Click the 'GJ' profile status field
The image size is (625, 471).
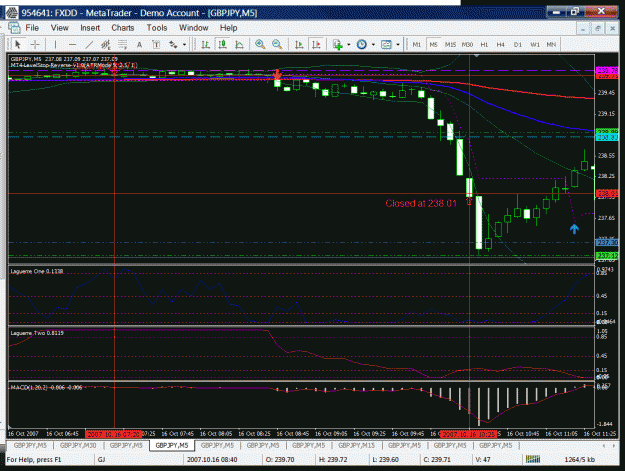[102, 459]
